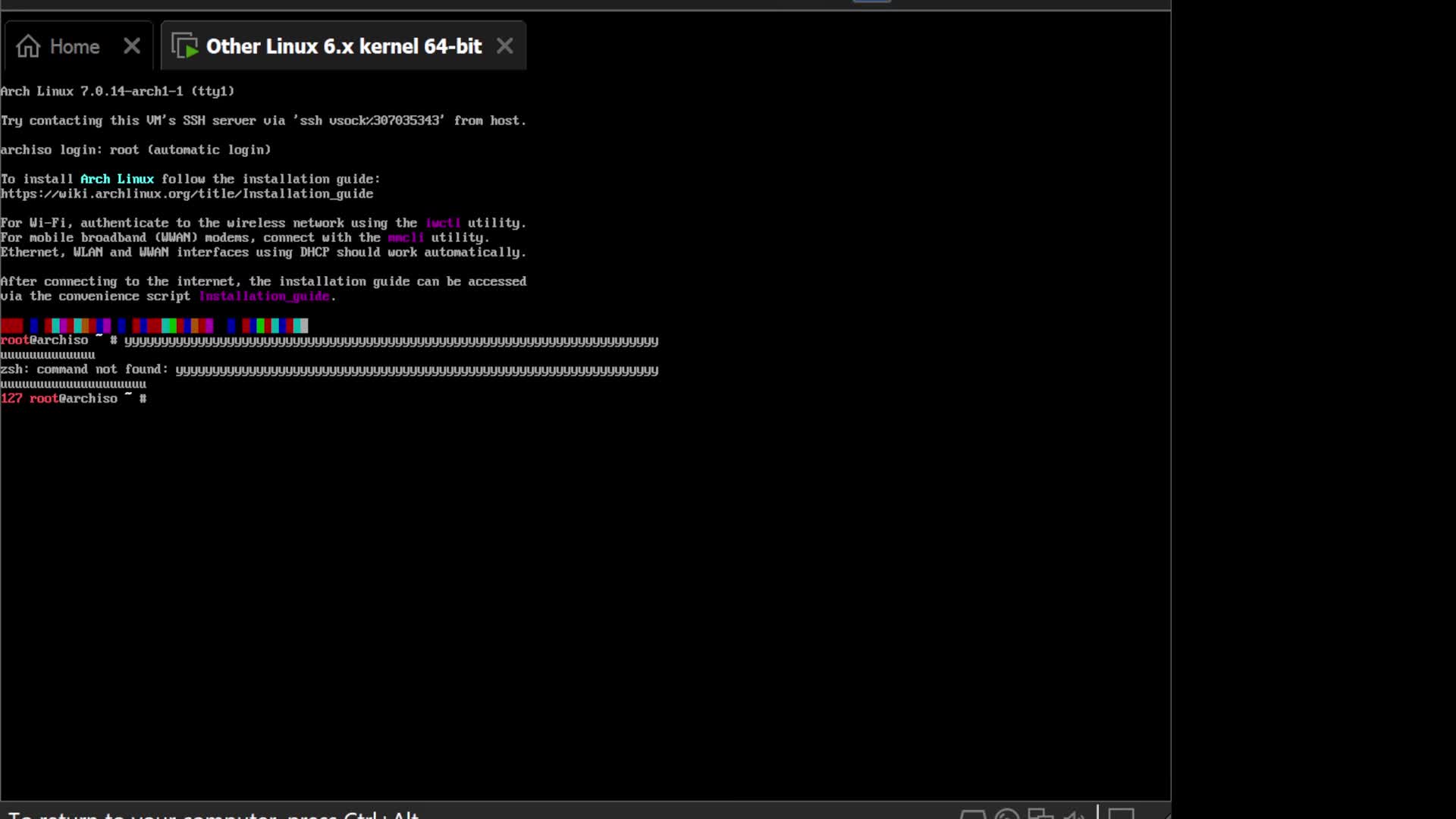1456x819 pixels.
Task: Click the house icon on Home tab
Action: point(28,46)
